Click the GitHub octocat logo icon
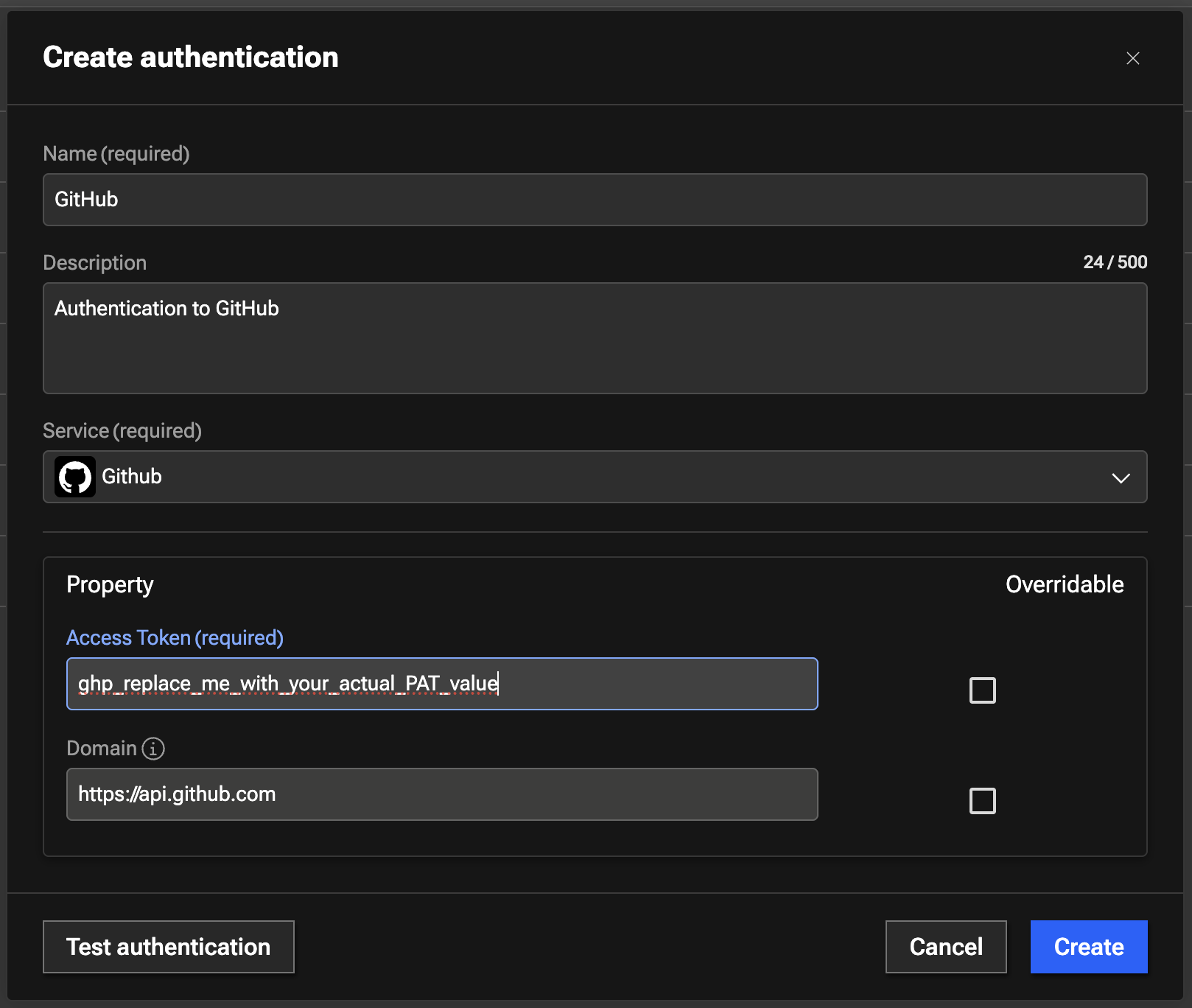1192x1008 pixels. [75, 477]
